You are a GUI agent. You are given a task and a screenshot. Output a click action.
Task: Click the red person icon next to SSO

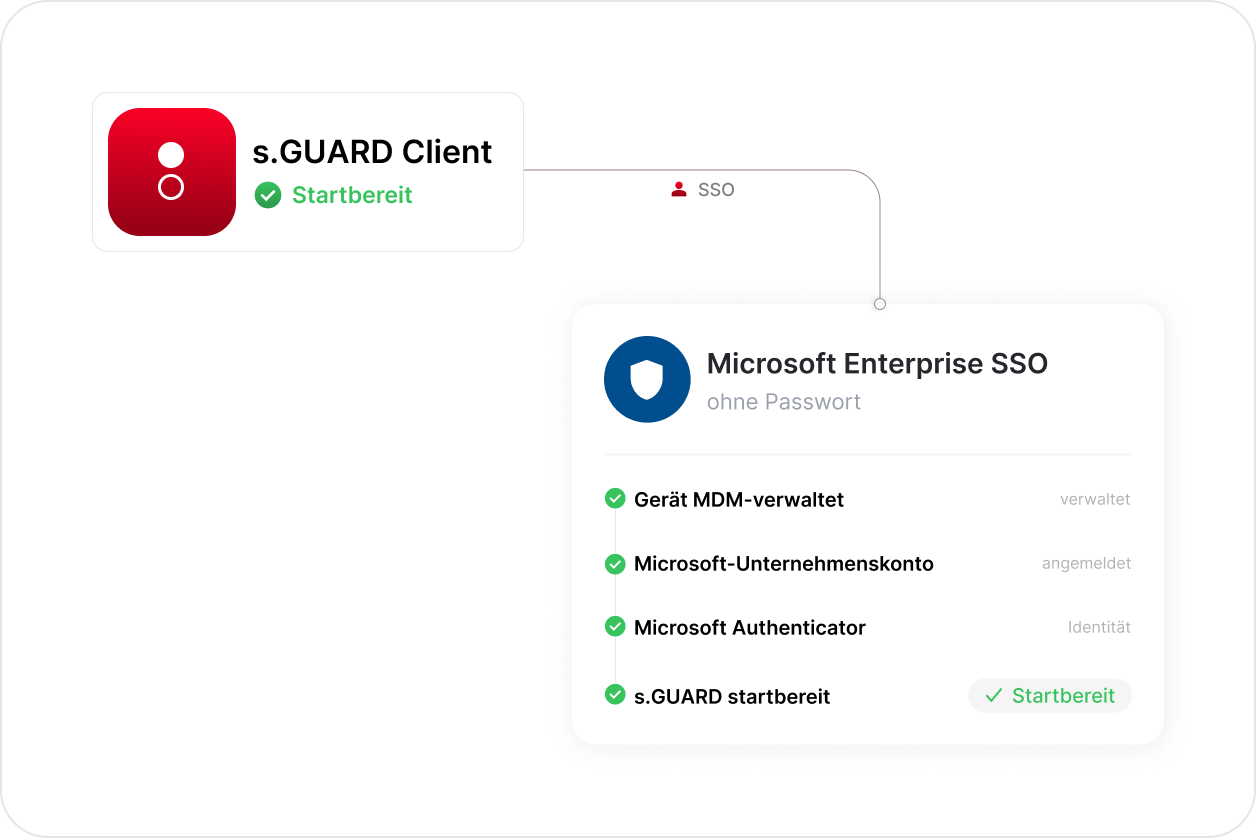coord(679,189)
